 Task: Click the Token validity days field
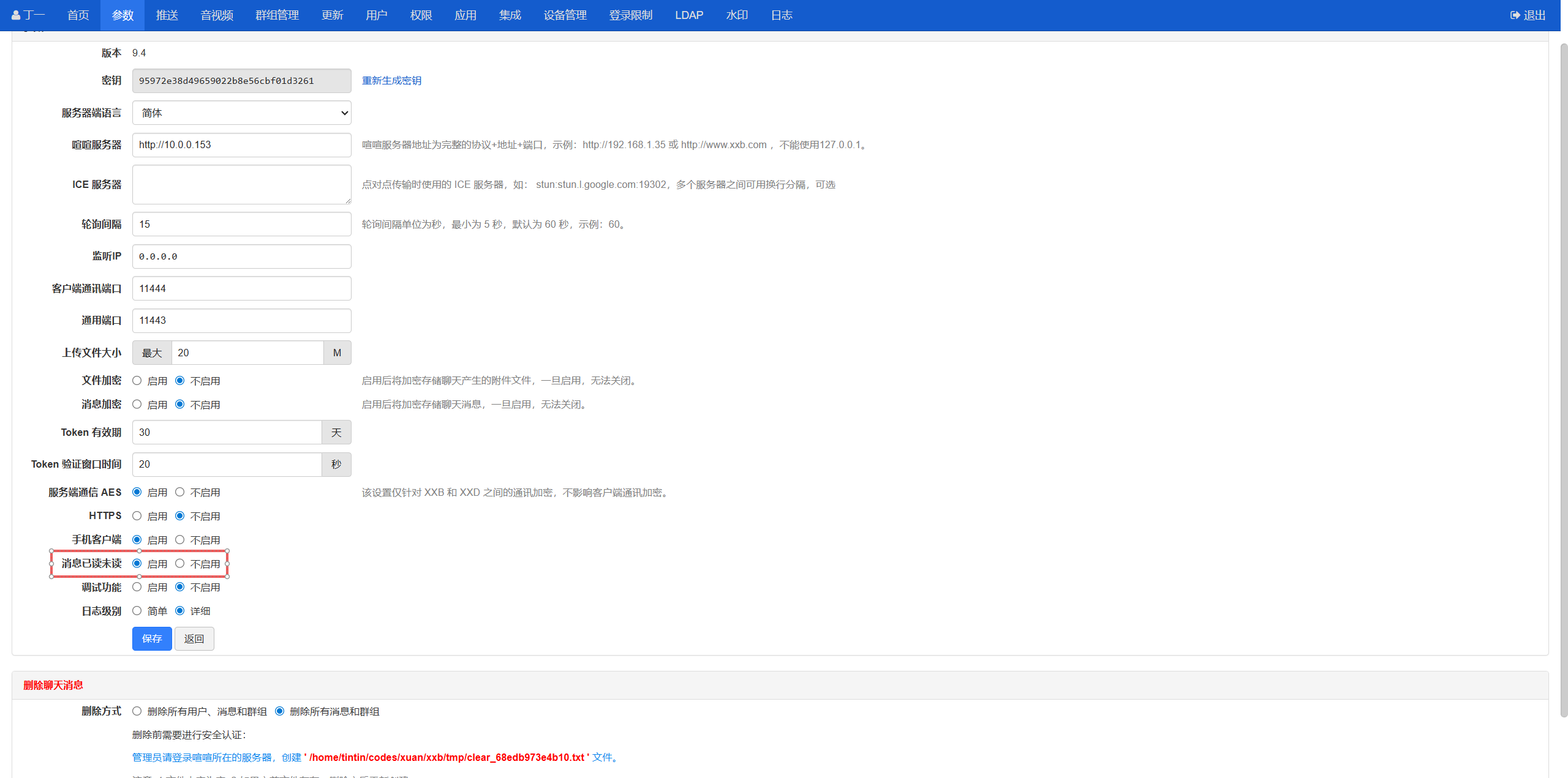pyautogui.click(x=227, y=432)
